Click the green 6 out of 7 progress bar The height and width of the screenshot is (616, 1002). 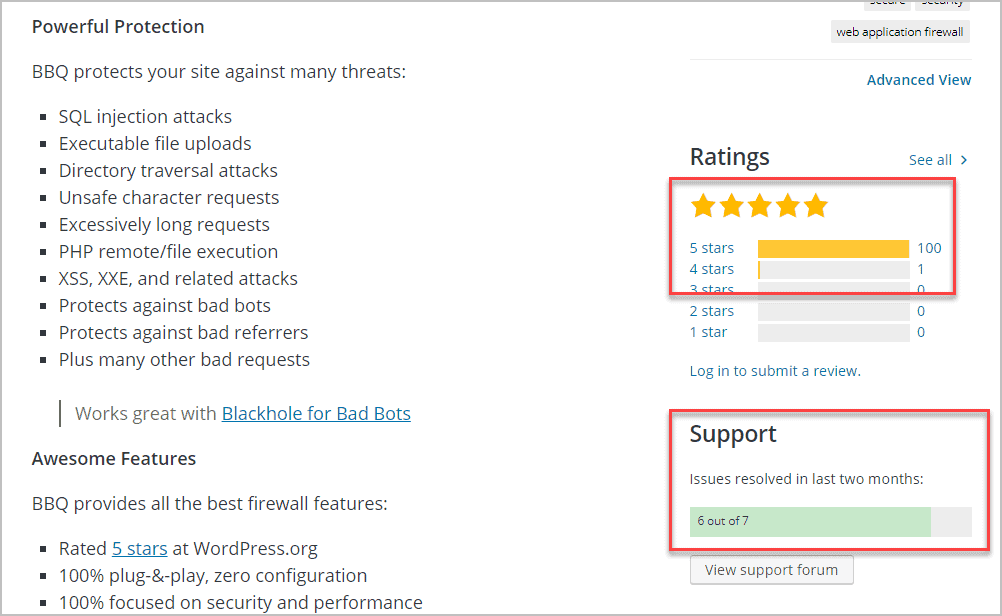[810, 520]
